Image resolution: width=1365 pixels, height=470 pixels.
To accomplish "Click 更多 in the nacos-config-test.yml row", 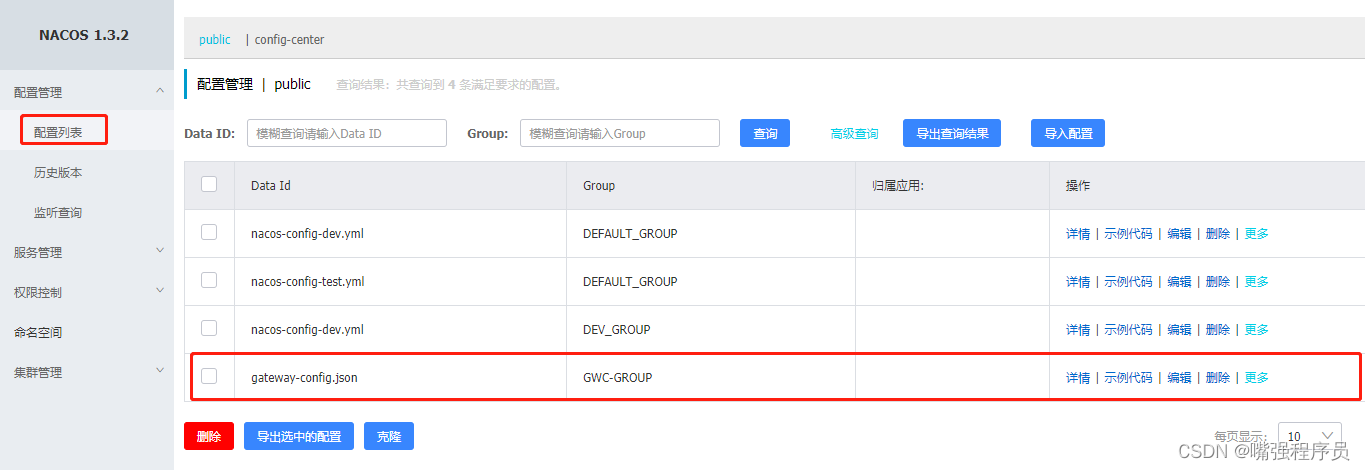I will [1257, 281].
